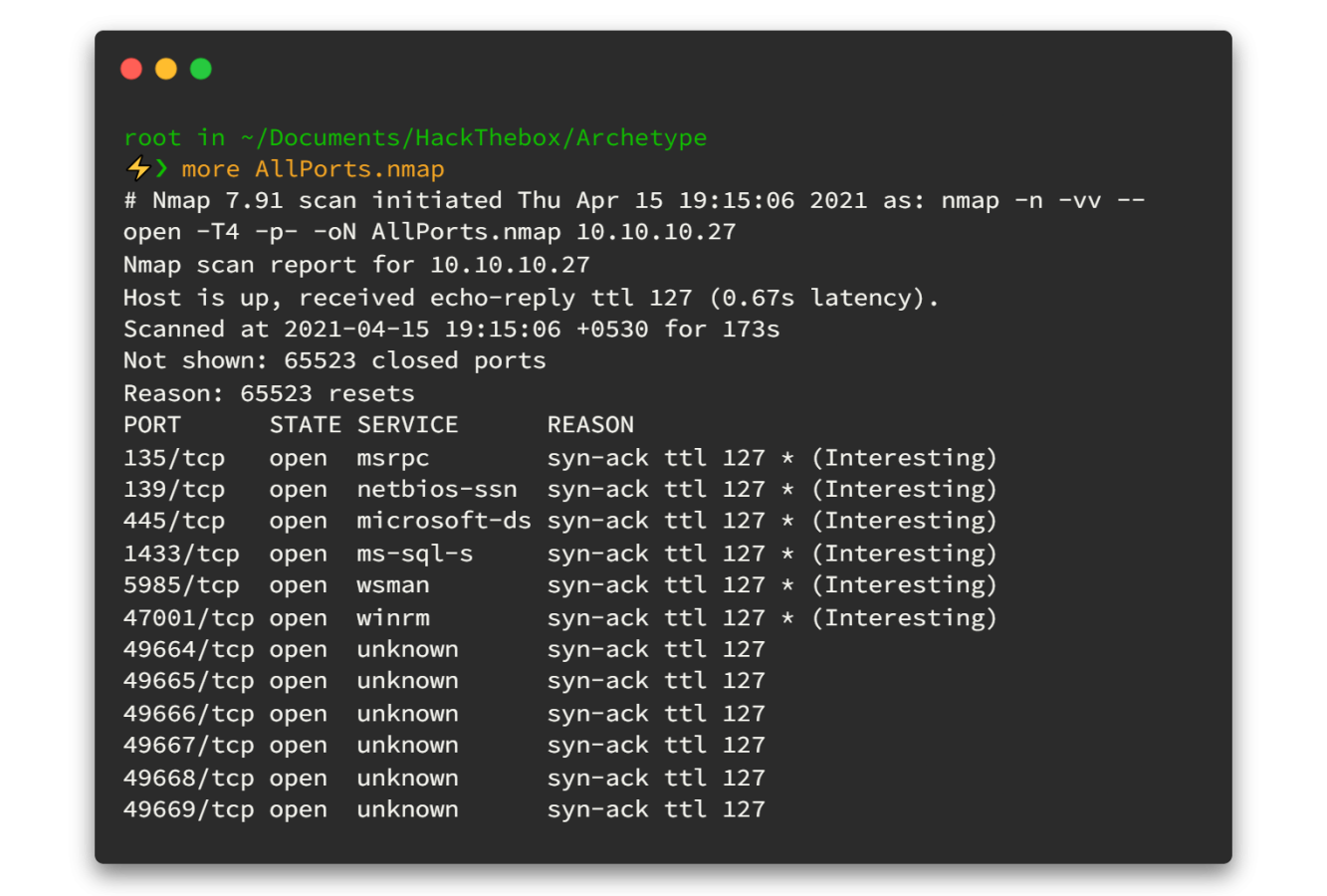Click the asterisk on the ms-sql-s row
Screen dimensions: 1327x896
coord(787,554)
